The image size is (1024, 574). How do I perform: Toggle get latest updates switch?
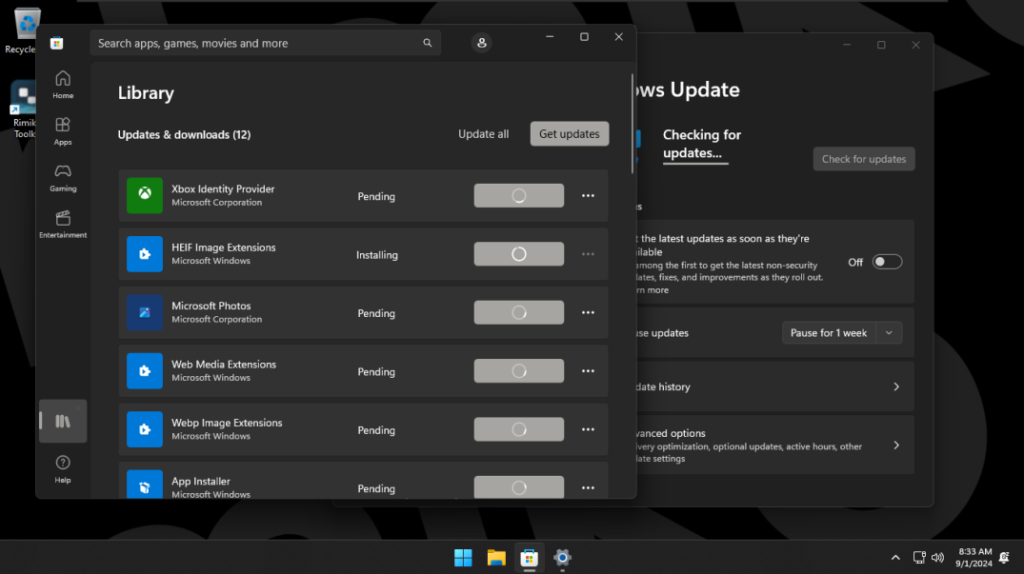887,262
